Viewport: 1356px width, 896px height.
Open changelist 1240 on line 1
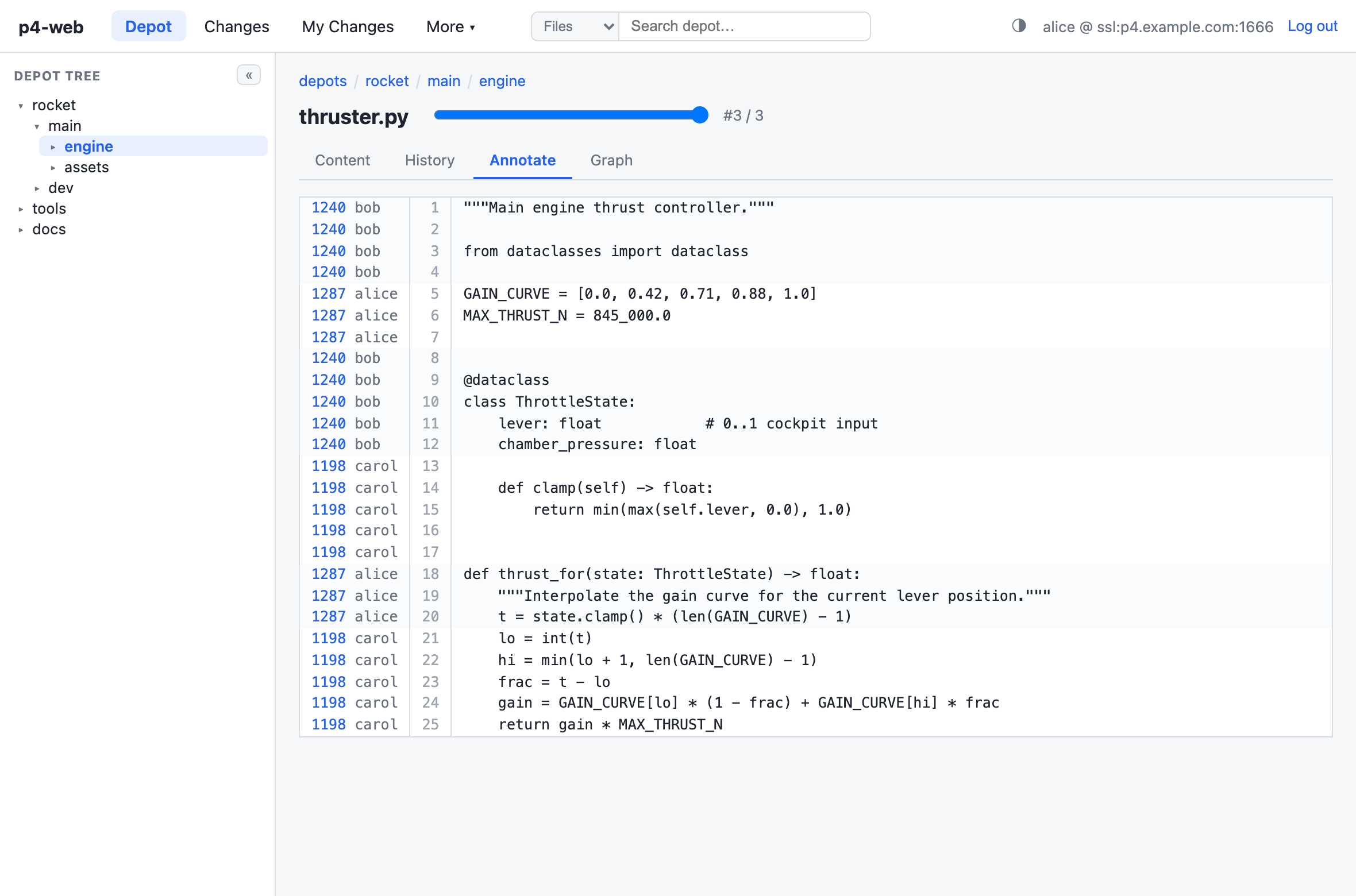(329, 207)
